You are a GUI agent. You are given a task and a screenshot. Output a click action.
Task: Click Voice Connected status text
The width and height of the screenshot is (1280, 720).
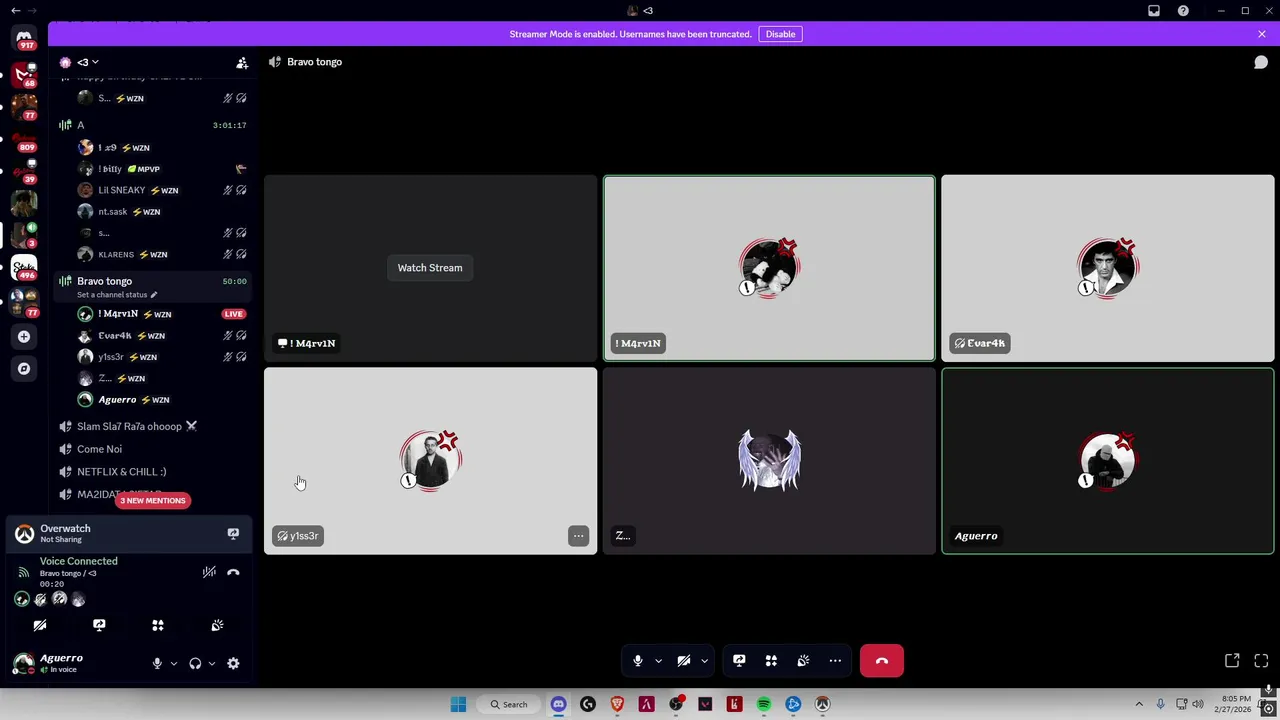(78, 561)
